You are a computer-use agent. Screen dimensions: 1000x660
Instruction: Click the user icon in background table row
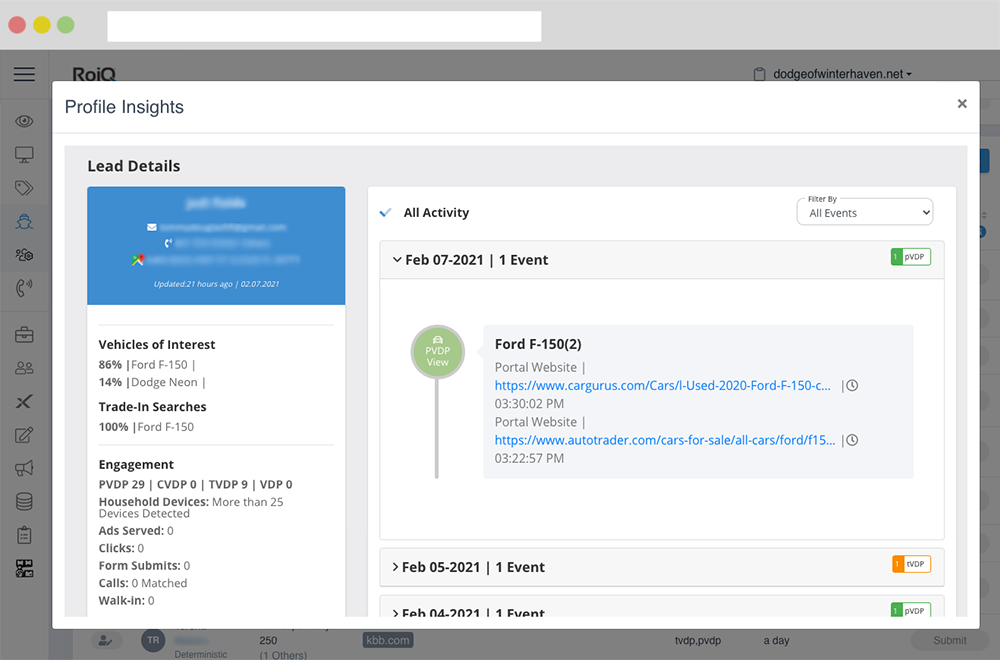[x=107, y=640]
